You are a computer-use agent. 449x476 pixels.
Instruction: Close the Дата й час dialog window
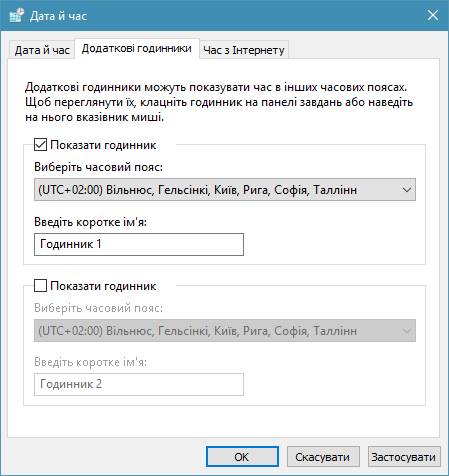pyautogui.click(x=433, y=15)
